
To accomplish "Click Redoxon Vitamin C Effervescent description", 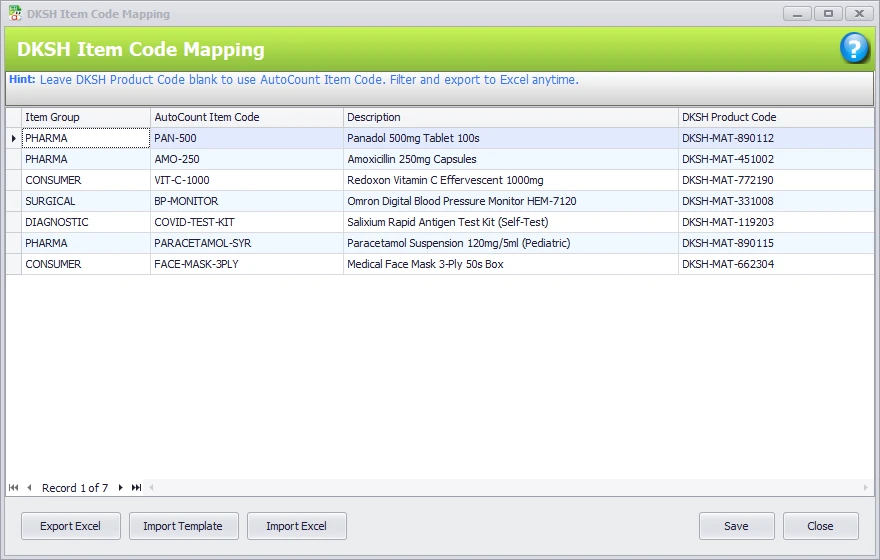I will (x=511, y=180).
